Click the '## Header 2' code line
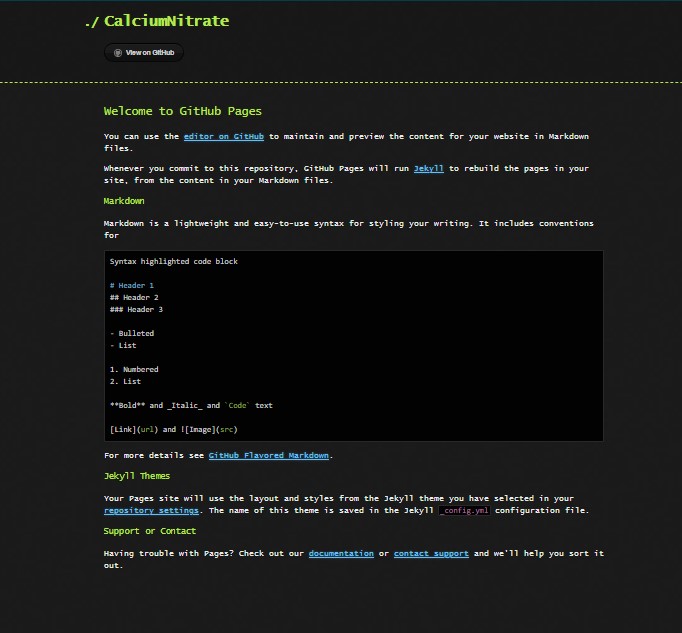682x633 pixels. coord(134,298)
